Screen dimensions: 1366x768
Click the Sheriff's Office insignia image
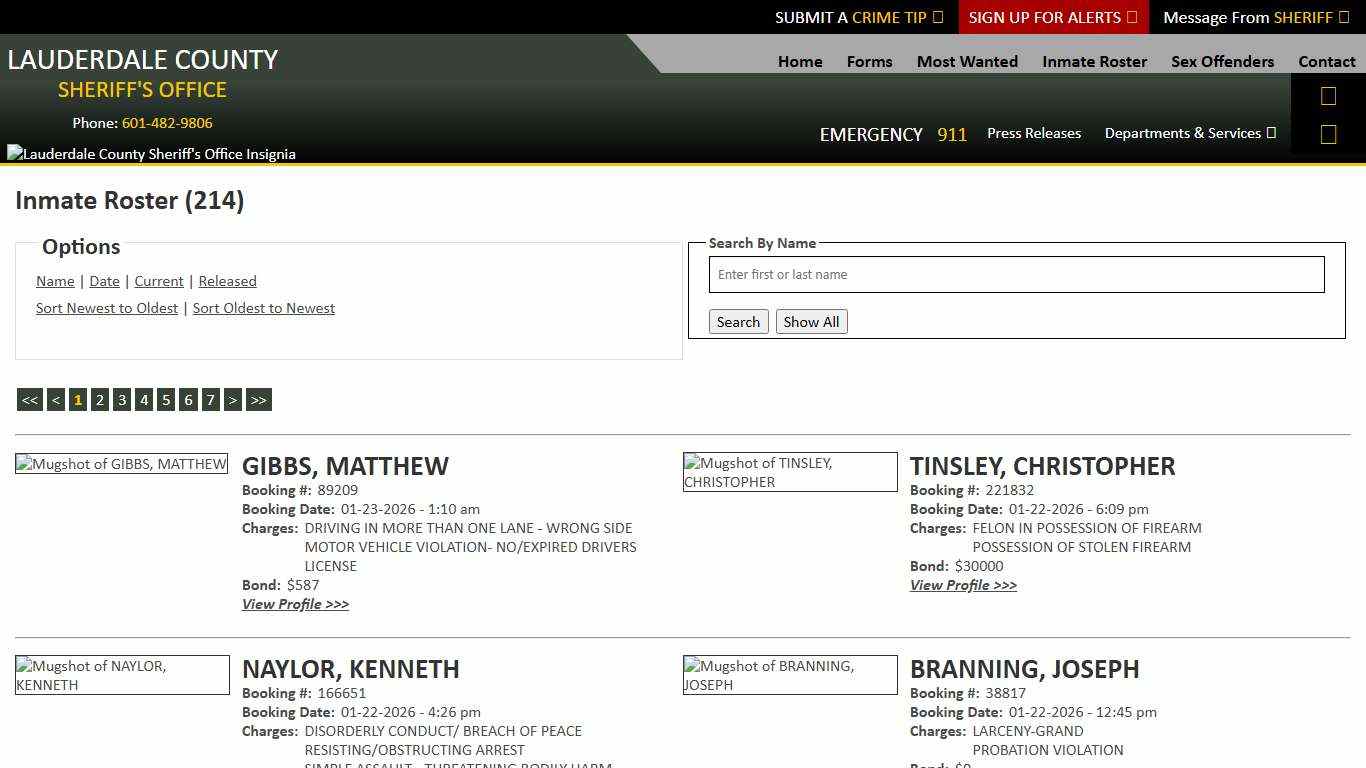[151, 153]
